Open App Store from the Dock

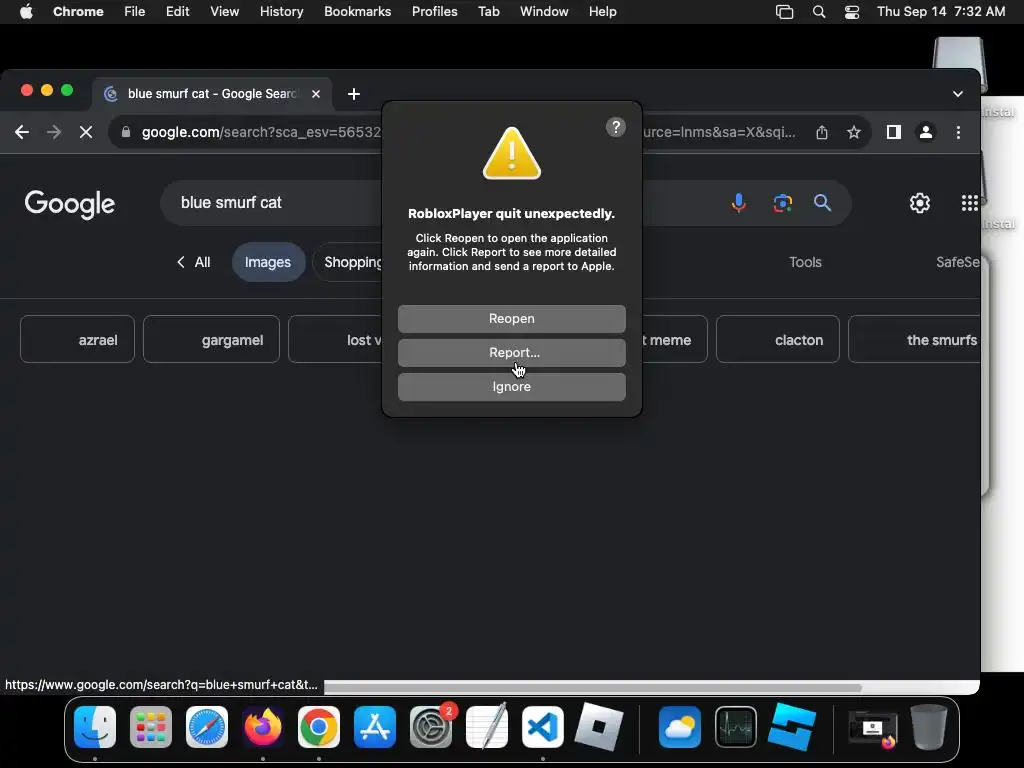[x=375, y=727]
